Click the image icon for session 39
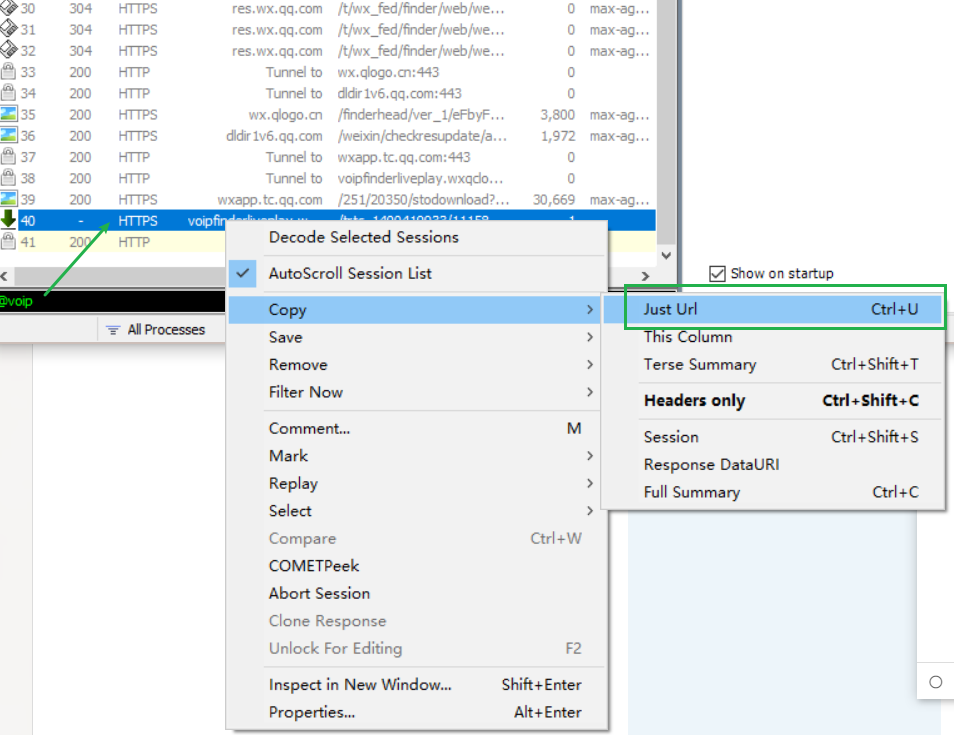The height and width of the screenshot is (735, 954). click(9, 200)
